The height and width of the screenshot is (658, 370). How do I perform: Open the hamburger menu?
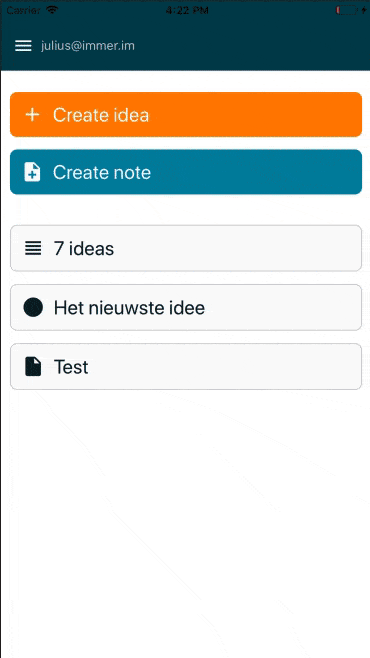click(23, 46)
